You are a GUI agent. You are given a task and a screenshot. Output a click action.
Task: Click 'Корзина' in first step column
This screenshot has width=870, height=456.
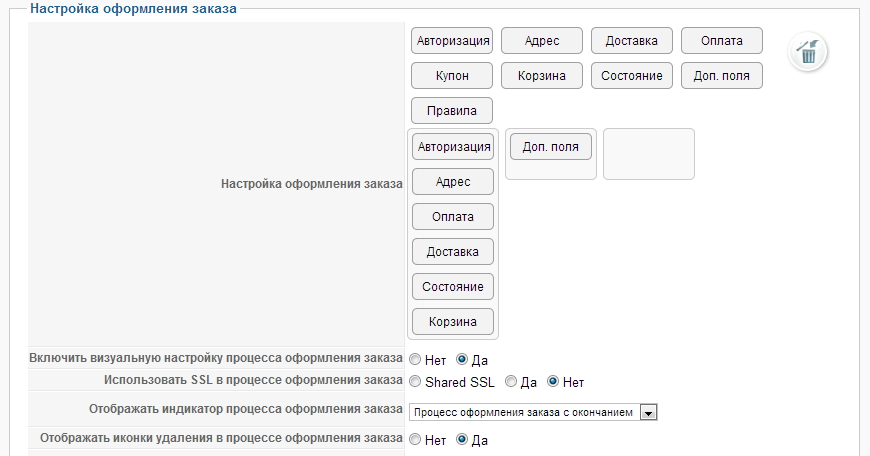[x=453, y=321]
